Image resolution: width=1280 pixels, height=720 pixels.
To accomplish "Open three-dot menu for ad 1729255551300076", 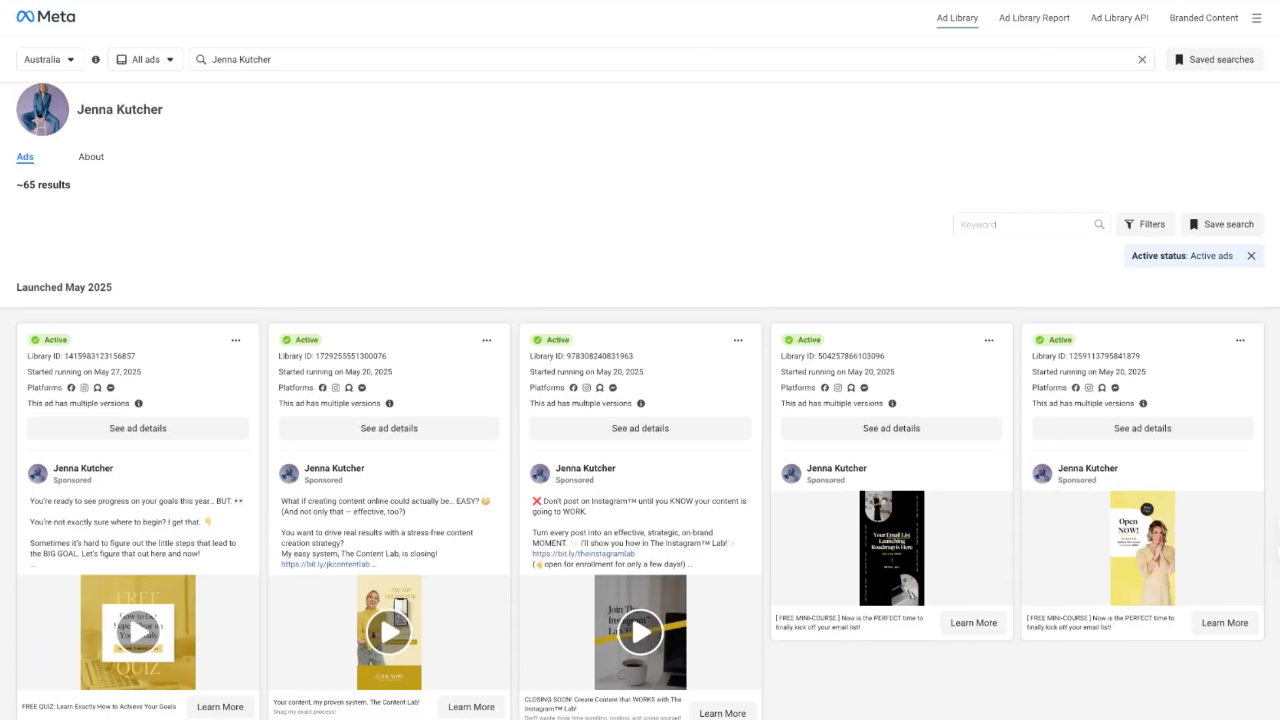I will [x=487, y=340].
